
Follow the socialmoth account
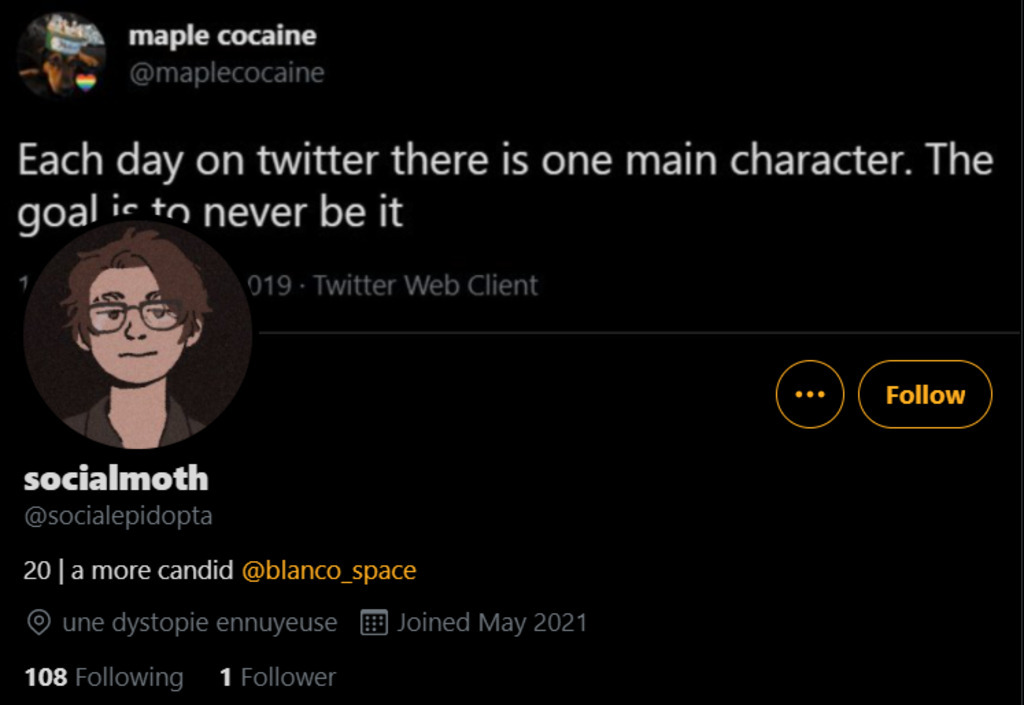pos(925,394)
